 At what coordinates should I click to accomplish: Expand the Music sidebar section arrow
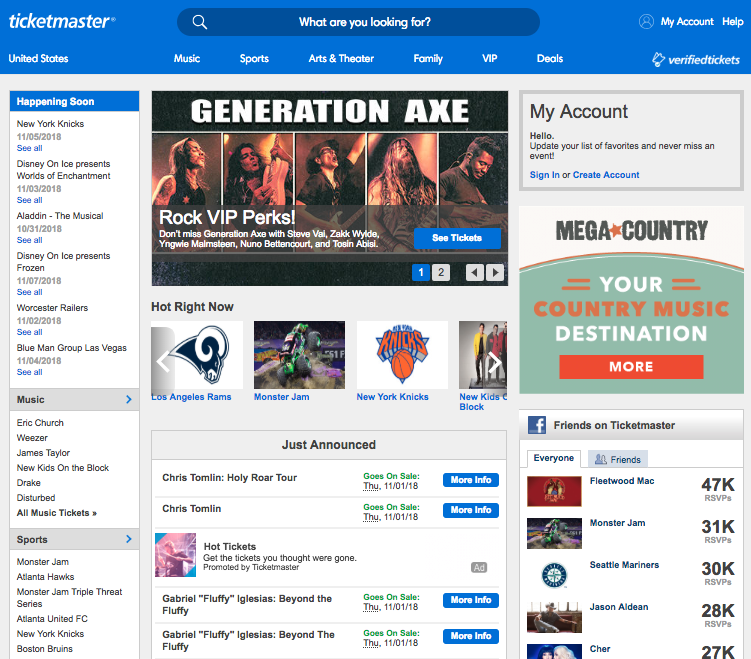pos(128,399)
